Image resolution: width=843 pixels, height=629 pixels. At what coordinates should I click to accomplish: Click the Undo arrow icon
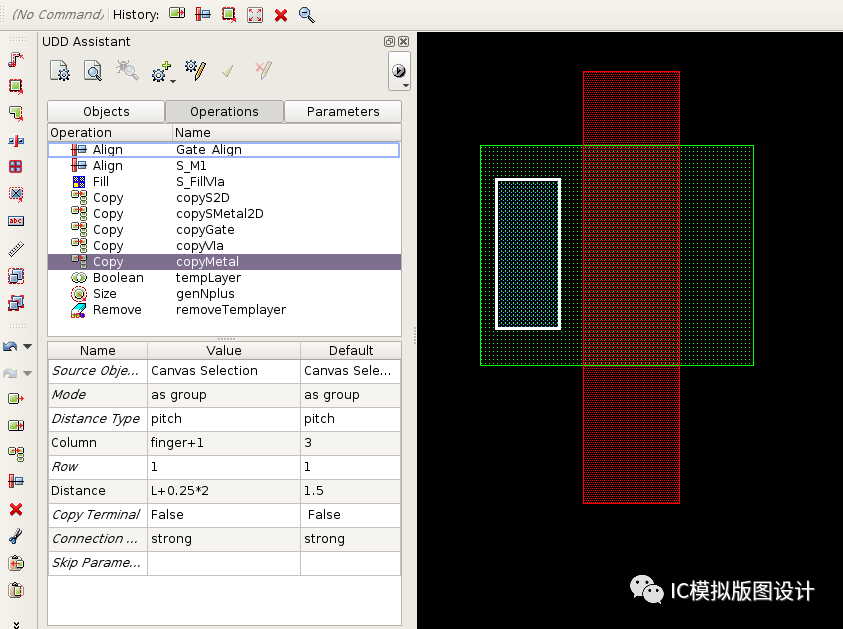coord(11,347)
